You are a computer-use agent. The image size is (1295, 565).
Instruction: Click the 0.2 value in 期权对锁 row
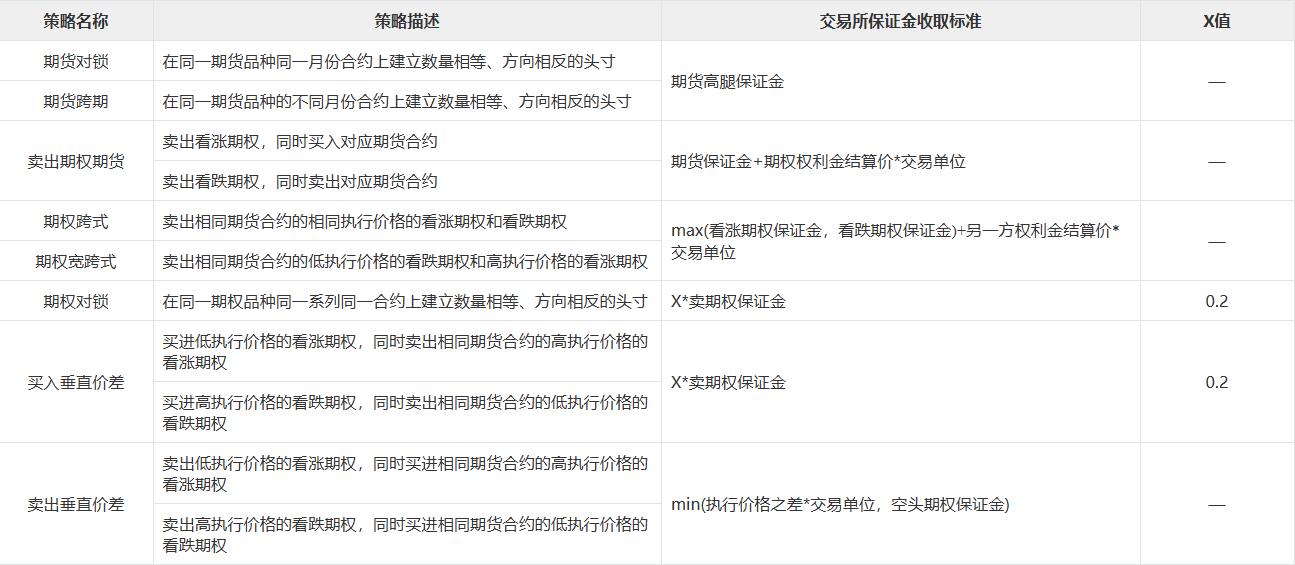pos(1217,301)
